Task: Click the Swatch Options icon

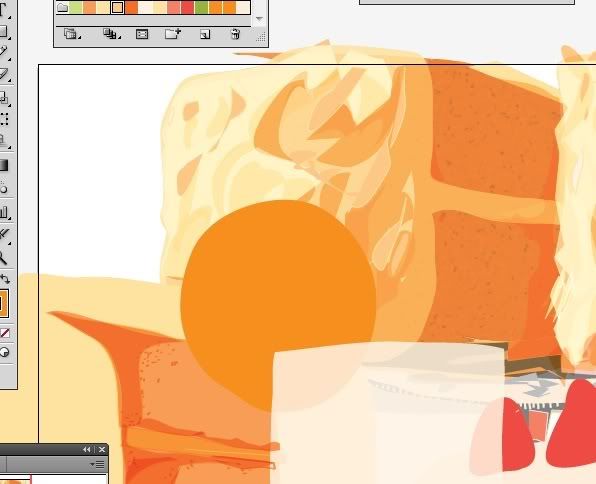Action: point(142,35)
